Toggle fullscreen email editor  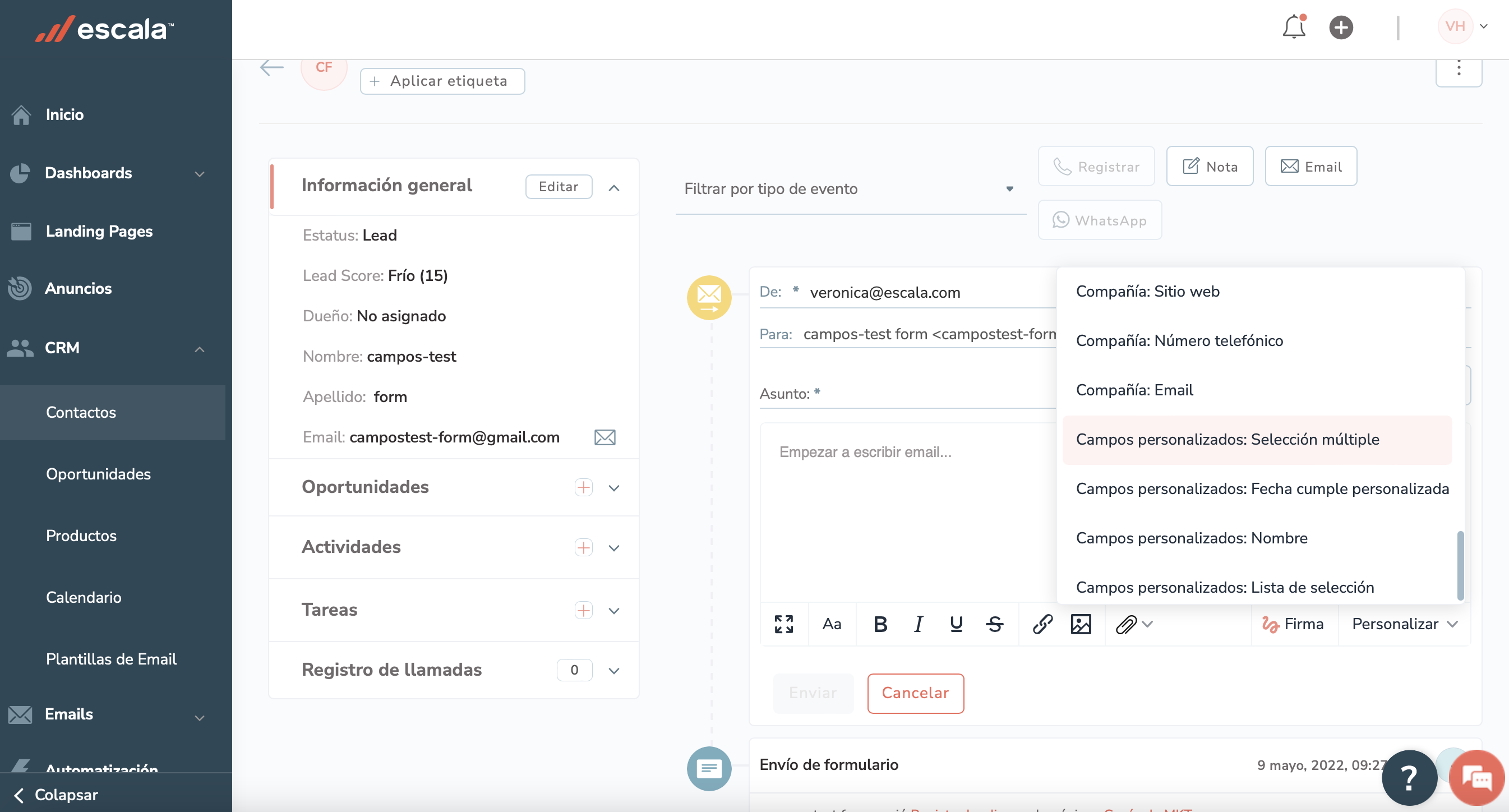click(x=784, y=624)
